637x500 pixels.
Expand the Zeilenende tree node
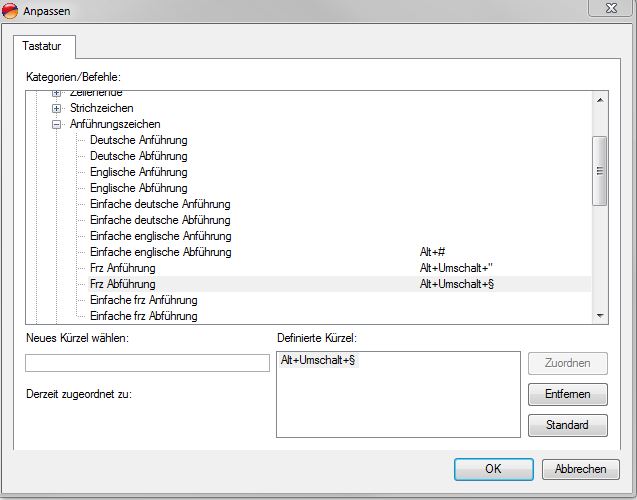[57, 93]
